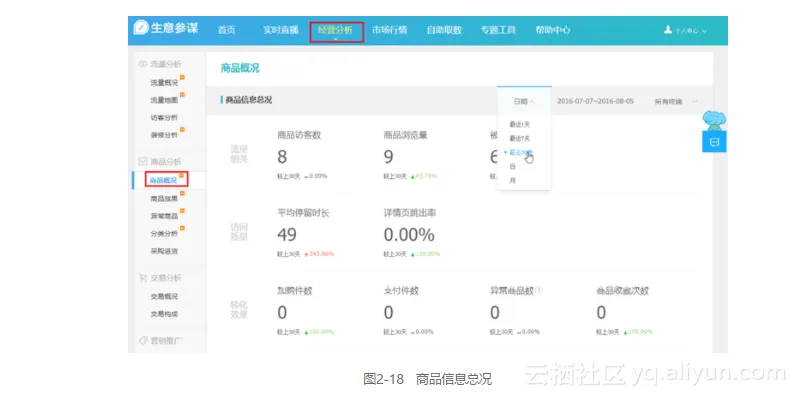Open 访客分析 in the sidebar

pos(164,117)
